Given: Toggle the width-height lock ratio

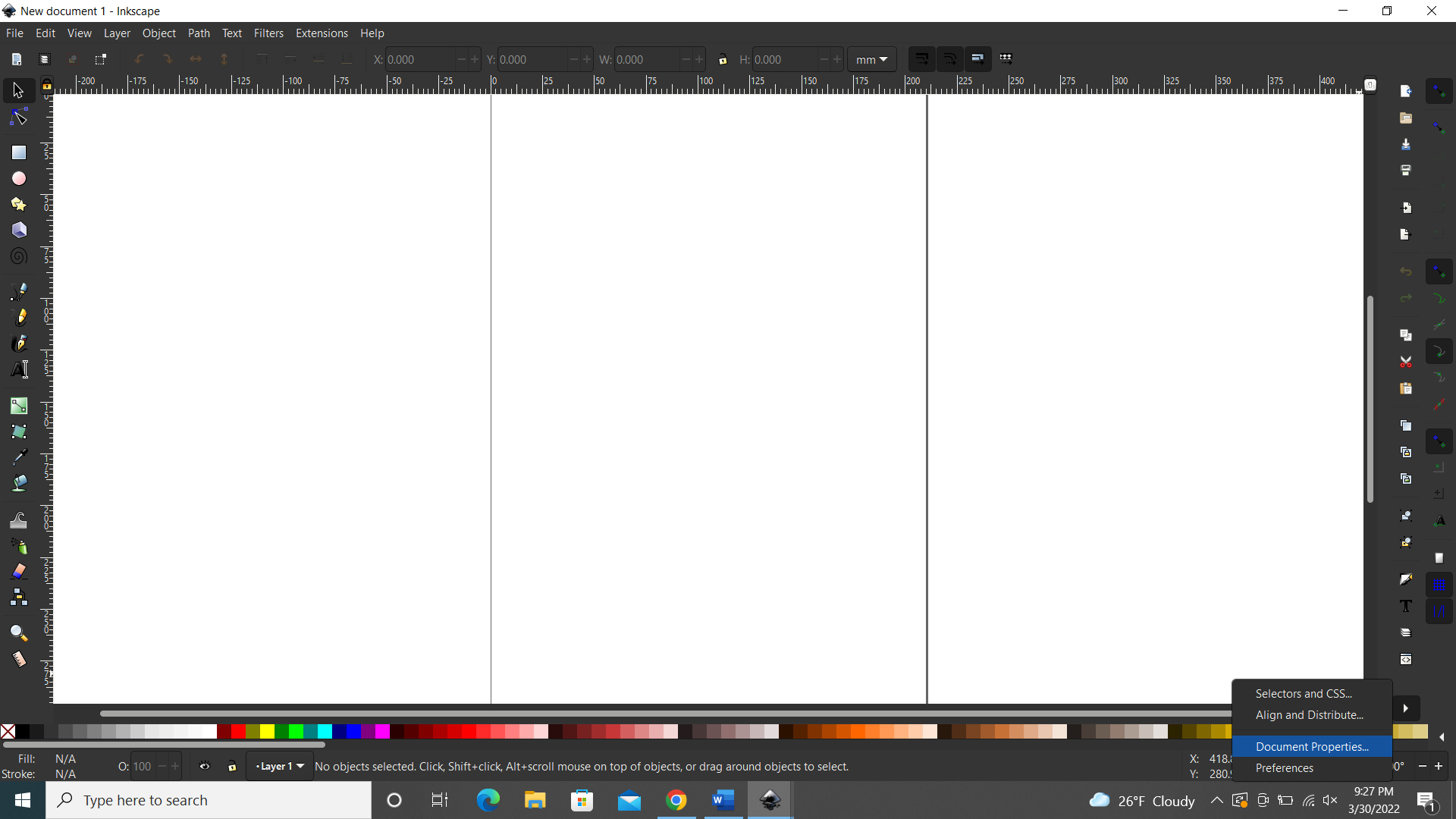Looking at the screenshot, I should (x=723, y=59).
